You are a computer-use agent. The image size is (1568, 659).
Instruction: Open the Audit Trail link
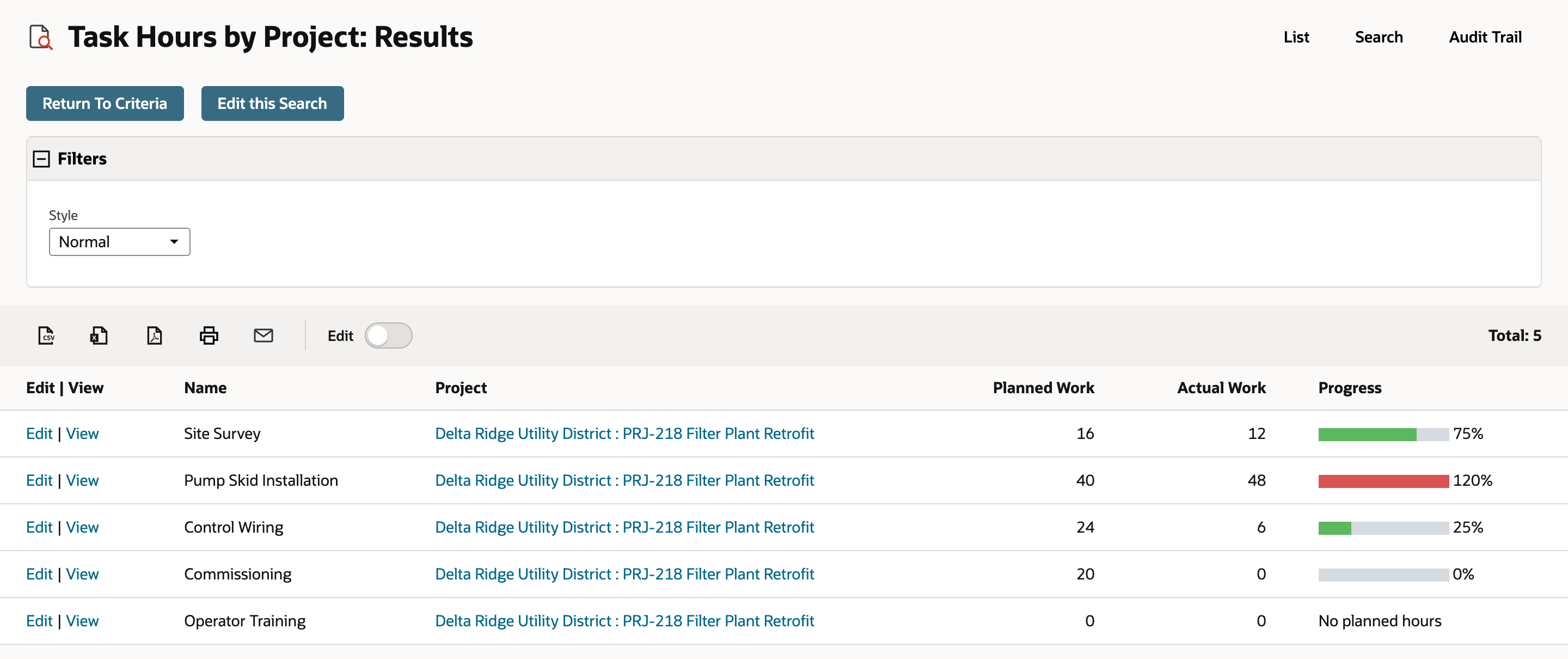click(1485, 37)
